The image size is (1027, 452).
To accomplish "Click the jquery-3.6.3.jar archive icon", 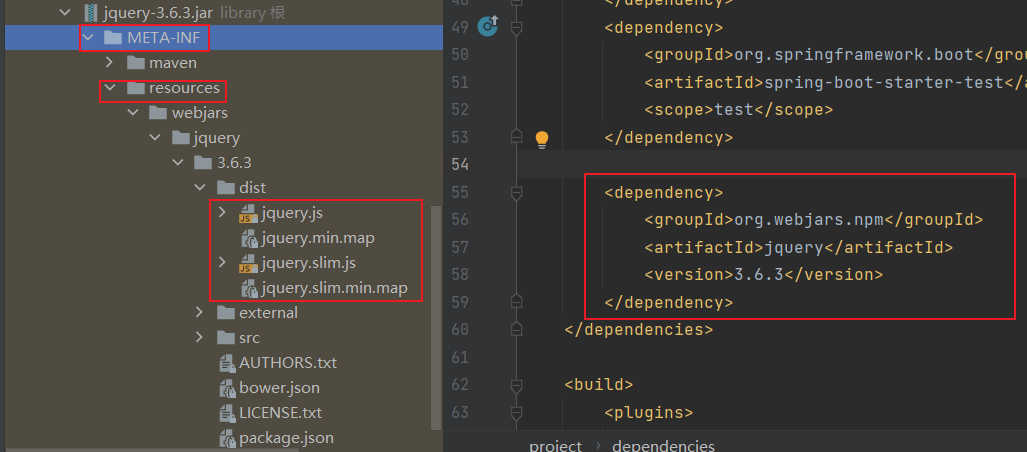I will coord(91,12).
